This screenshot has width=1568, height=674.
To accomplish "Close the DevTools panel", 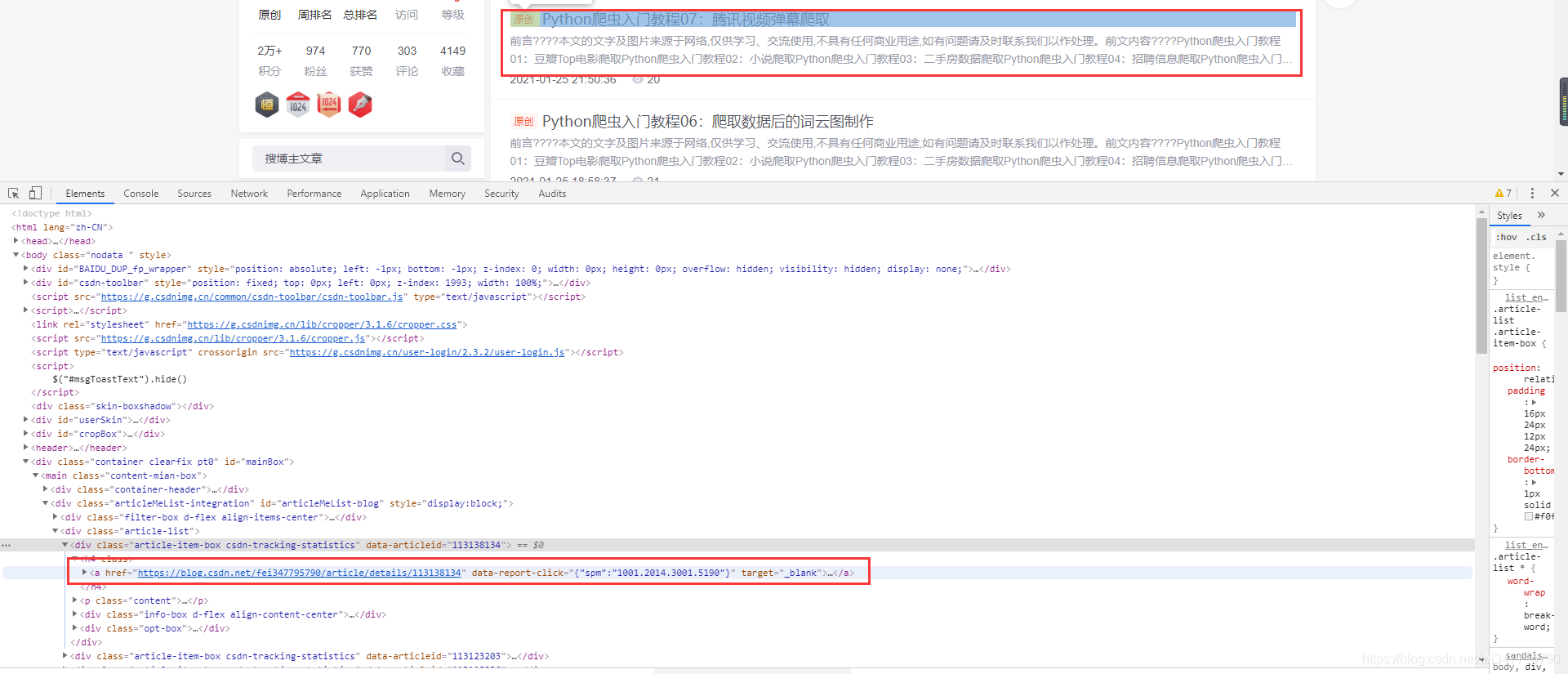I will (x=1555, y=194).
